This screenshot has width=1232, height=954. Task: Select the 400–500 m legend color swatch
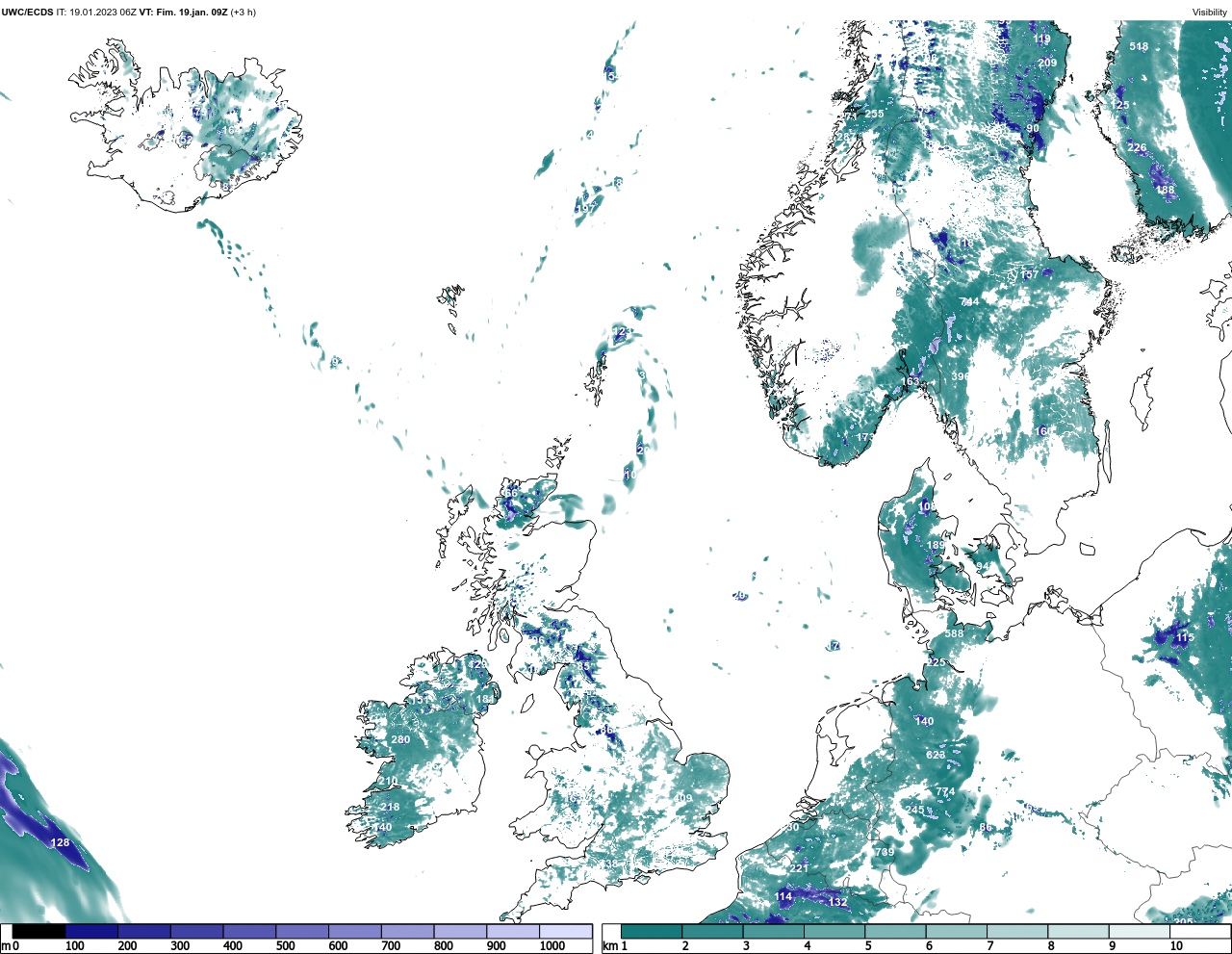[249, 931]
